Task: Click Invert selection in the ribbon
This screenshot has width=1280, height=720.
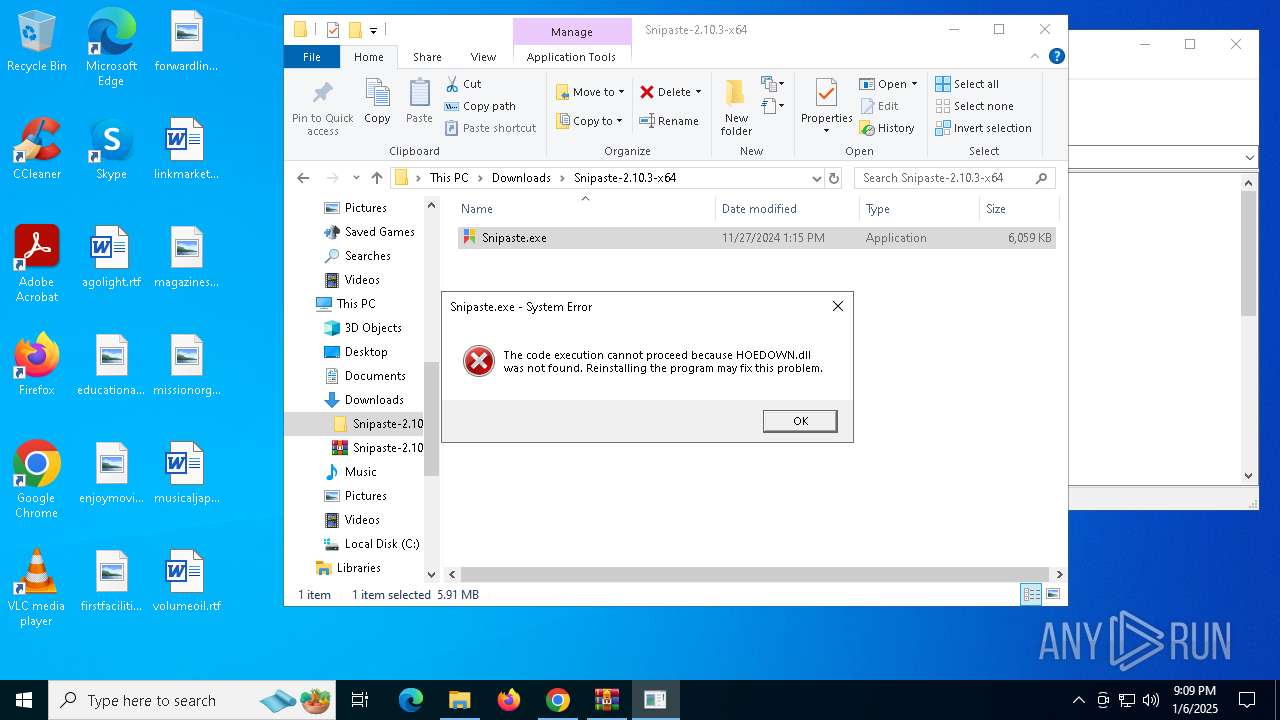Action: click(x=983, y=128)
